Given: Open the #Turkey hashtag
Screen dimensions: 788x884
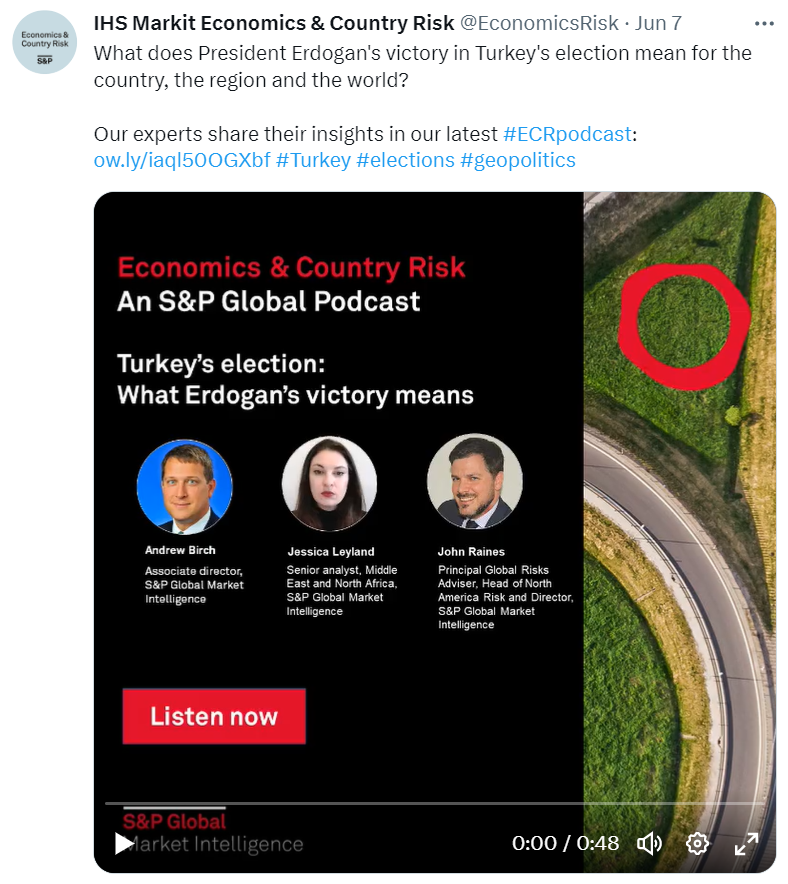Looking at the screenshot, I should click(x=313, y=160).
